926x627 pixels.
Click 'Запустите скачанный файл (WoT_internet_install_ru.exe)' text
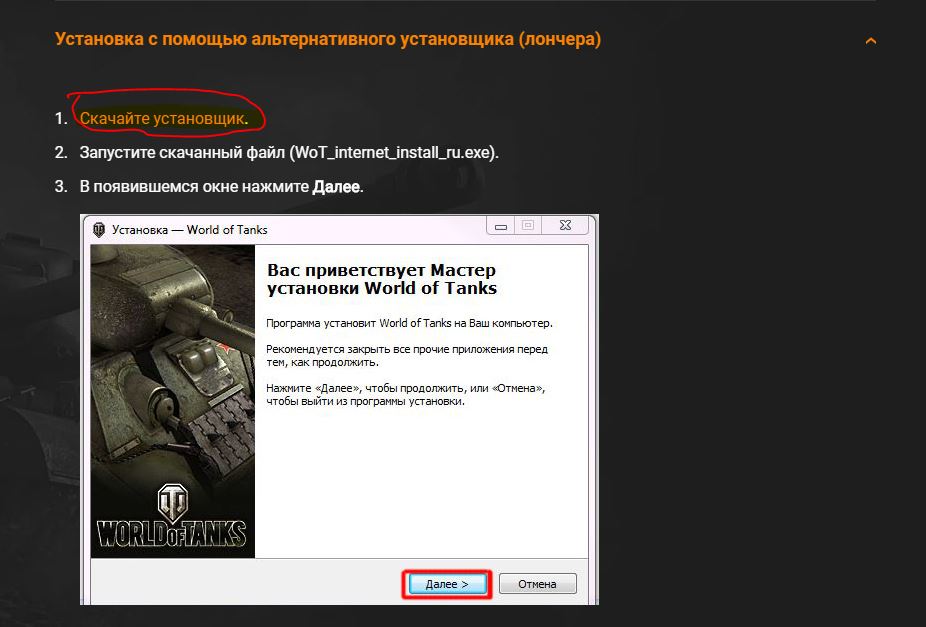(x=289, y=153)
